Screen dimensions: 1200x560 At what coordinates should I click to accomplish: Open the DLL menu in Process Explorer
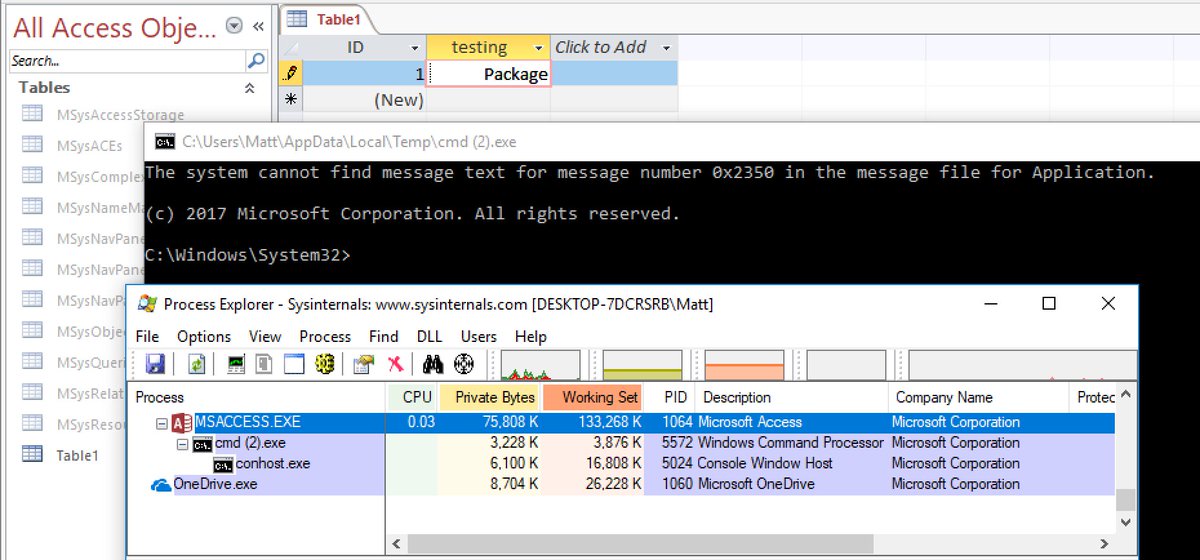429,337
